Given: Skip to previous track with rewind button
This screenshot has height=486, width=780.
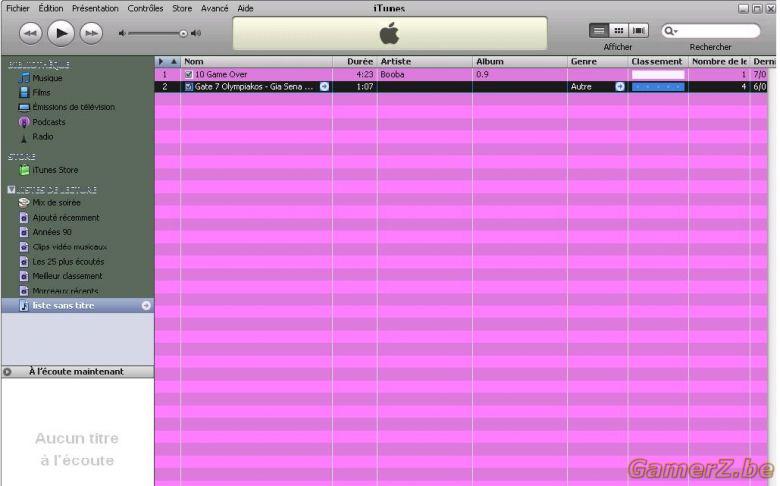Looking at the screenshot, I should [30, 33].
